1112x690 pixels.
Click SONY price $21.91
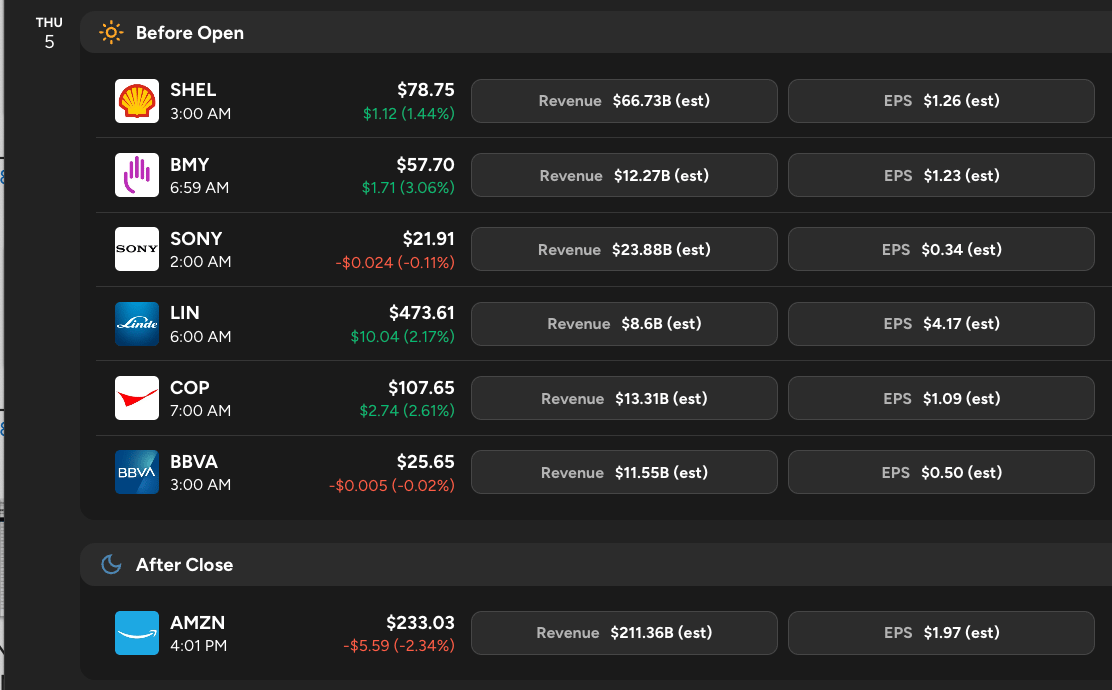coord(428,239)
